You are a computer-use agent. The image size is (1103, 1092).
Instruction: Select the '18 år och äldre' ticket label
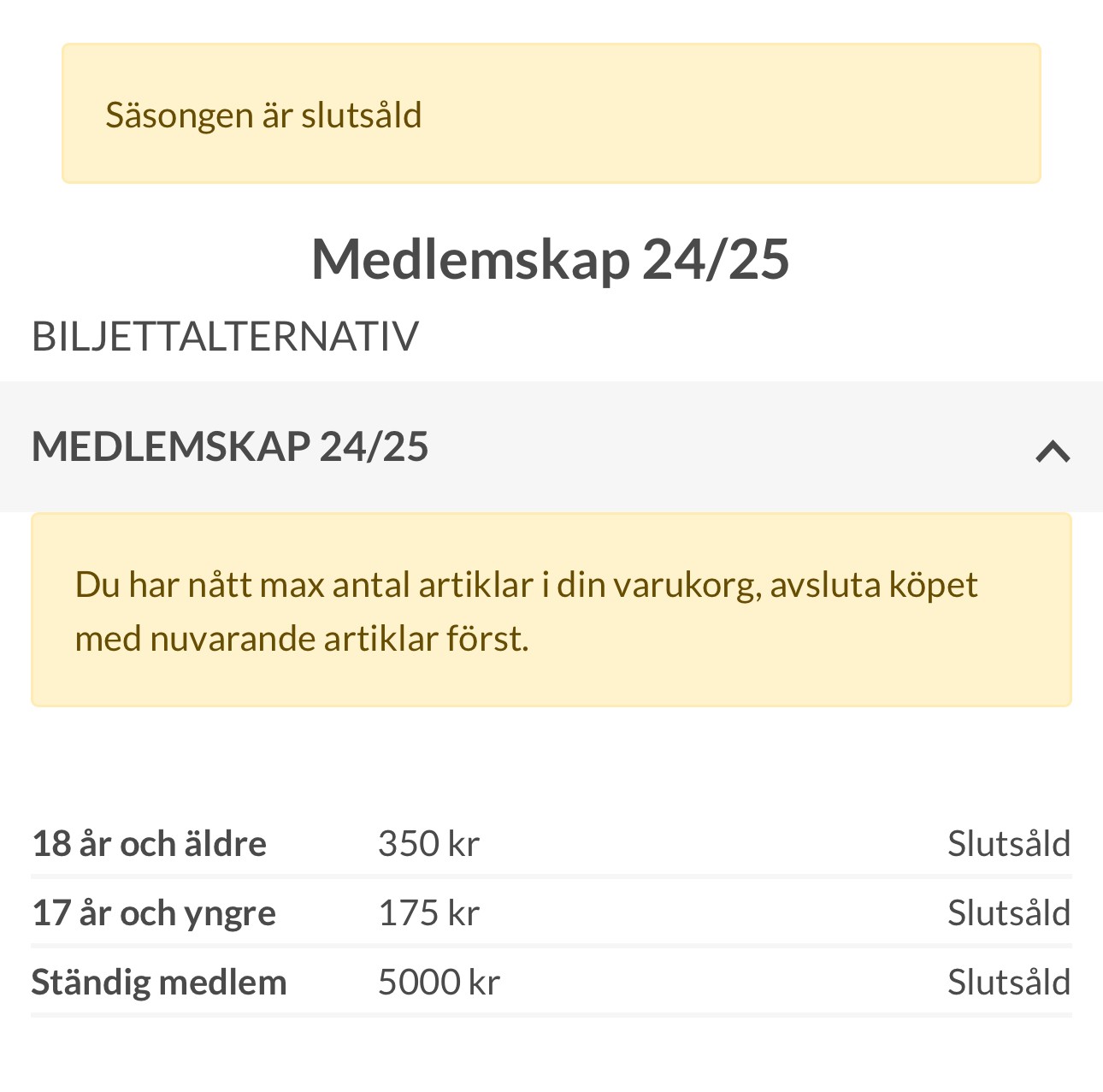[149, 844]
